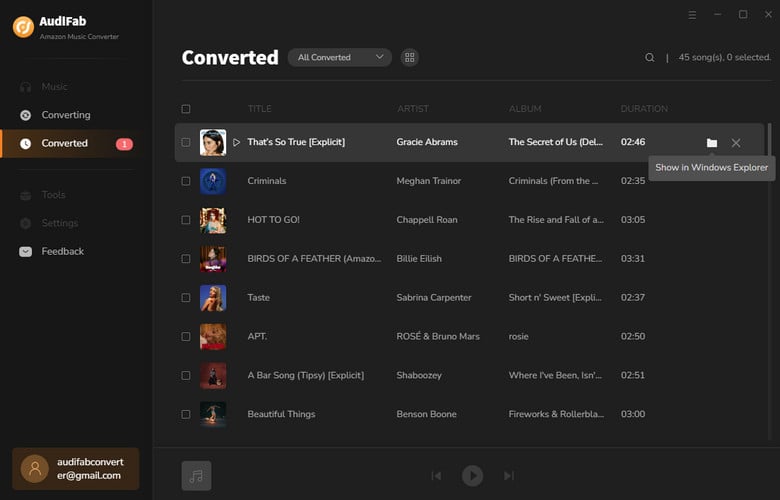Open Settings from the sidebar
Viewport: 780px width, 500px height.
click(x=49, y=223)
